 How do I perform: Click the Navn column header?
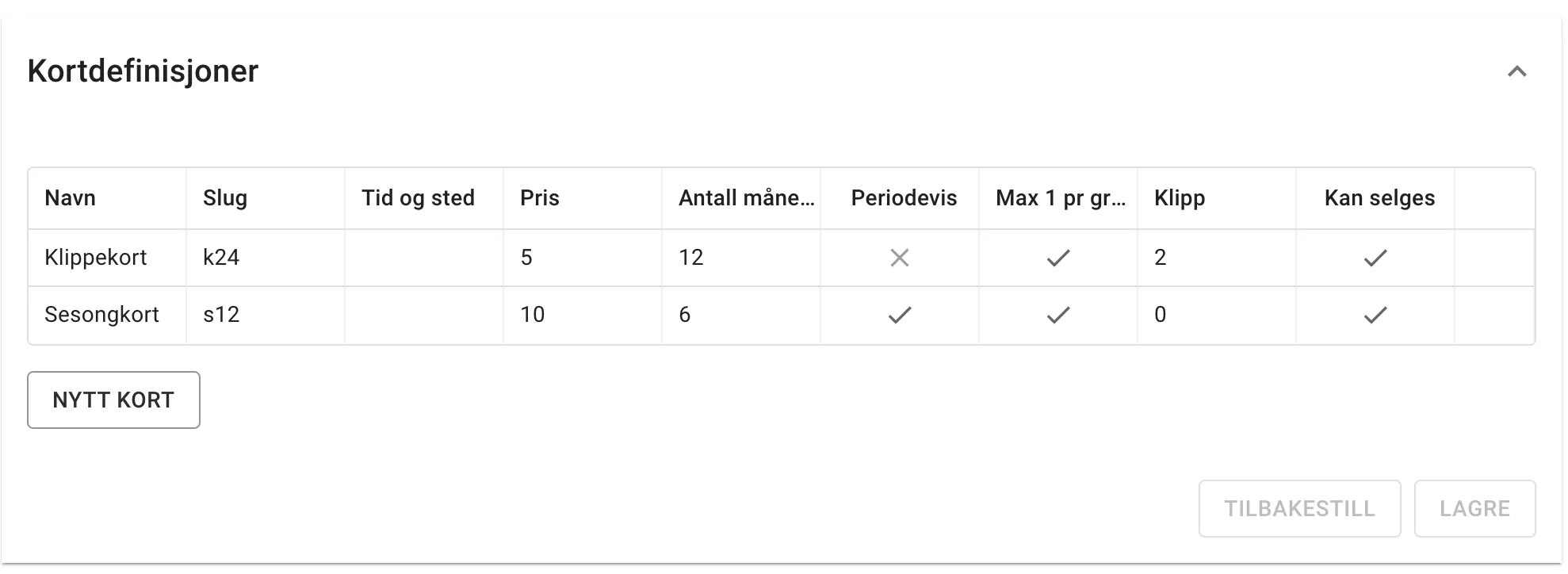pyautogui.click(x=70, y=198)
